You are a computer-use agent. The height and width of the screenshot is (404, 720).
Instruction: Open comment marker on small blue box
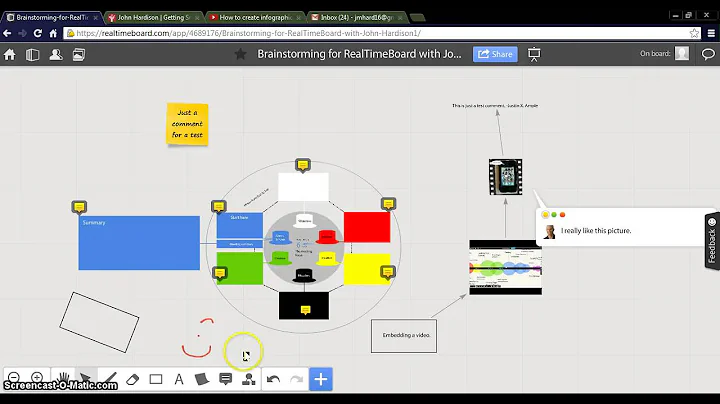(x=219, y=207)
